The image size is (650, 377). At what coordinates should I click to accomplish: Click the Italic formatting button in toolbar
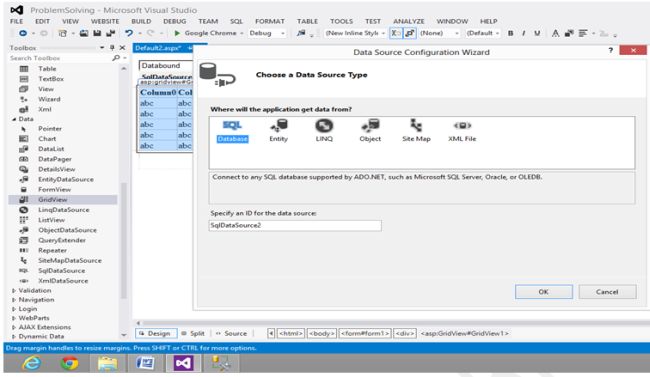(524, 33)
